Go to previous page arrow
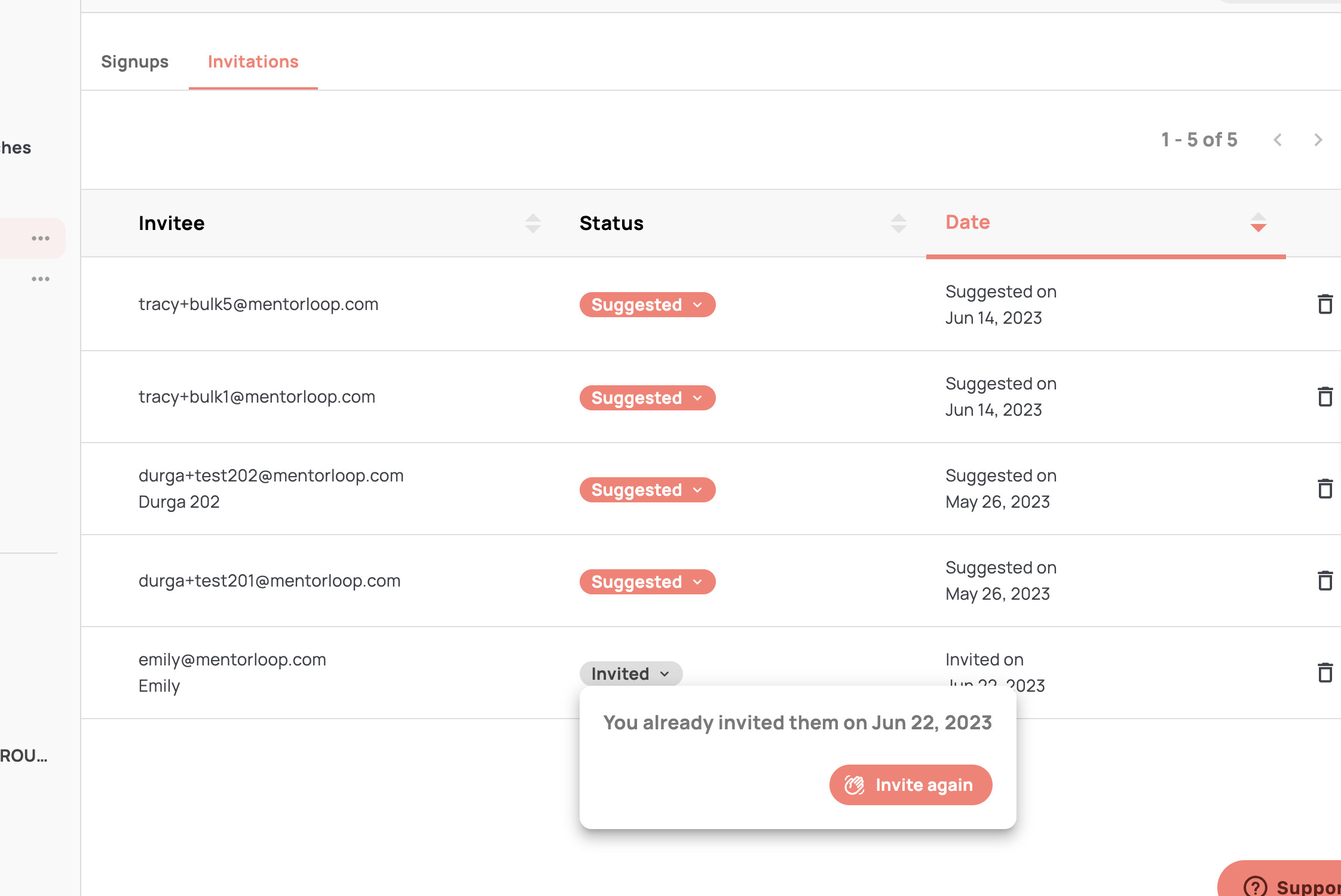 (1278, 140)
